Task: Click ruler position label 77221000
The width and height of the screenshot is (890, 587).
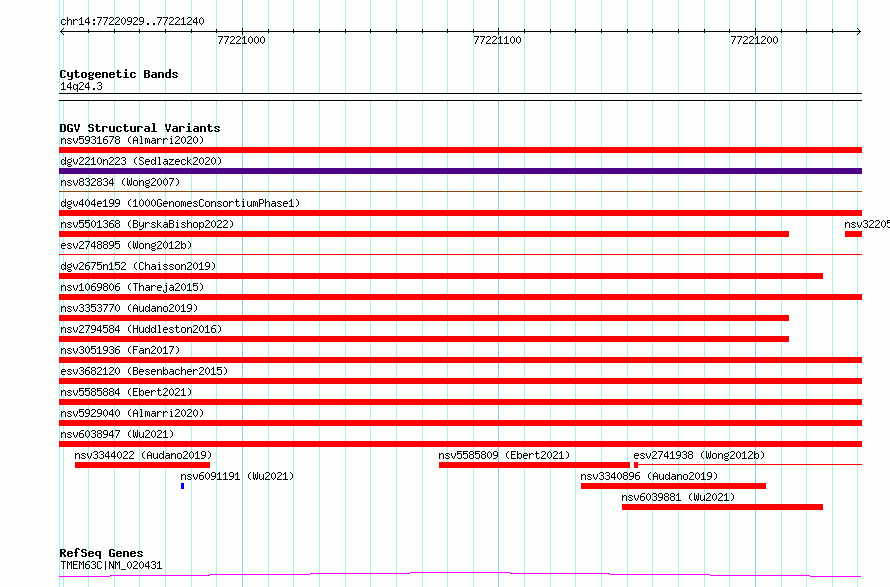Action: point(241,40)
